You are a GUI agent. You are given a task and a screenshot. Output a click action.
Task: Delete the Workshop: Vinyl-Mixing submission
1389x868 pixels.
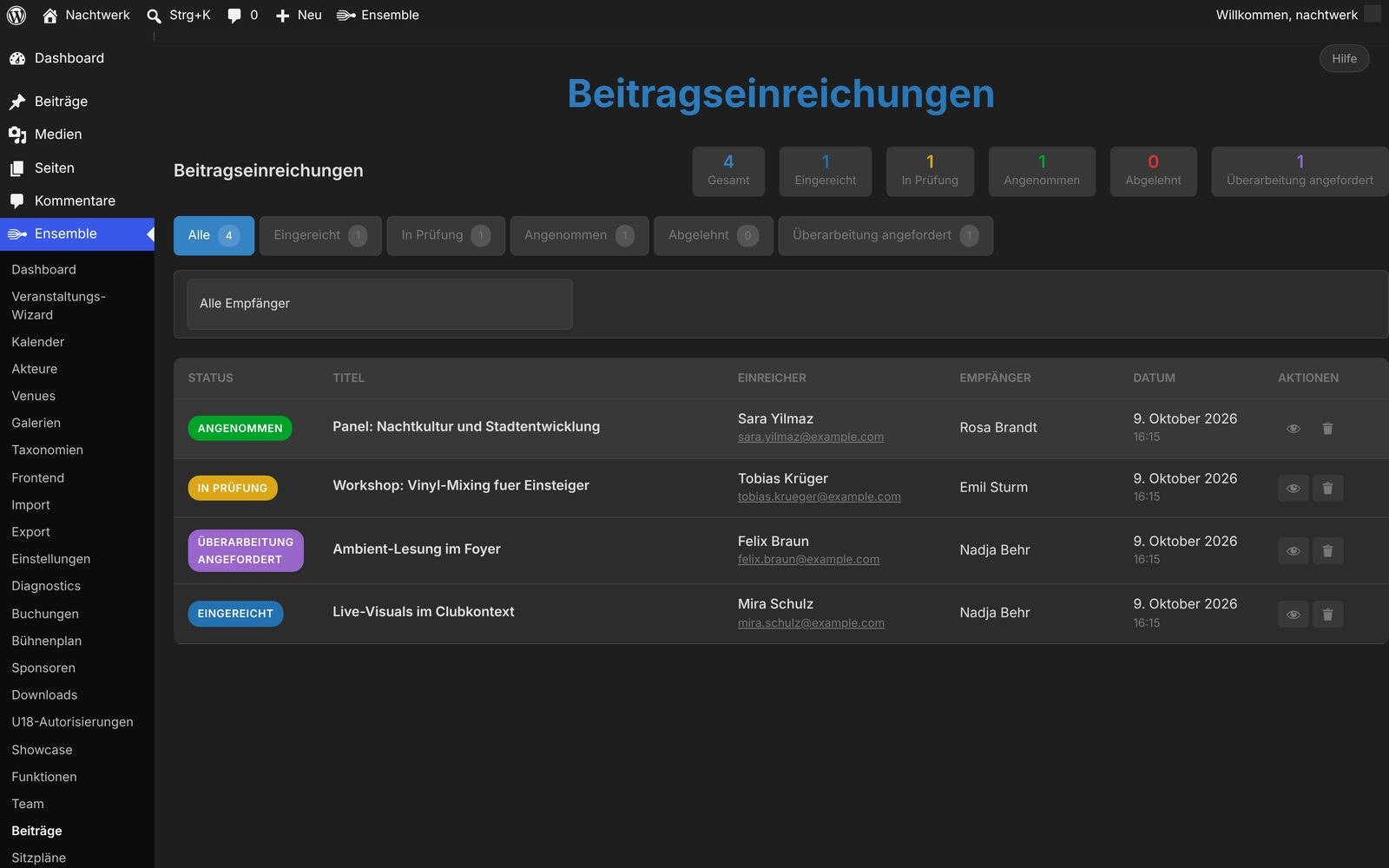[x=1327, y=488]
